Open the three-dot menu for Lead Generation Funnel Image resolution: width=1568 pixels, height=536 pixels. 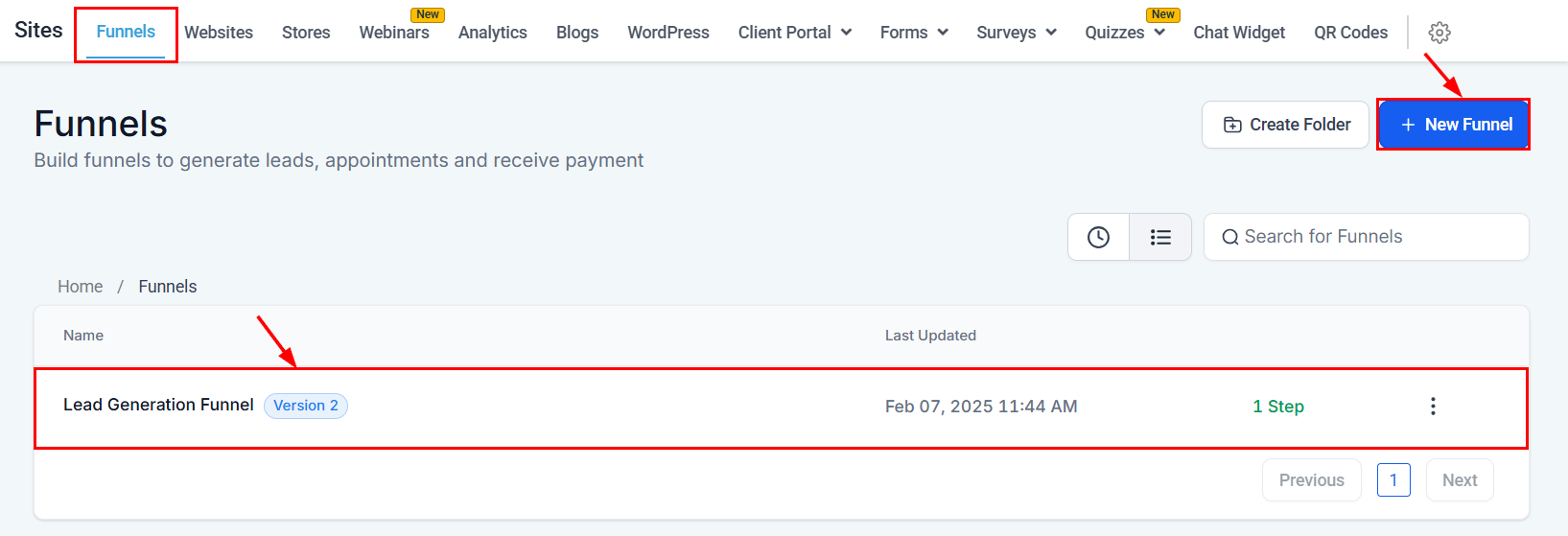(1433, 407)
